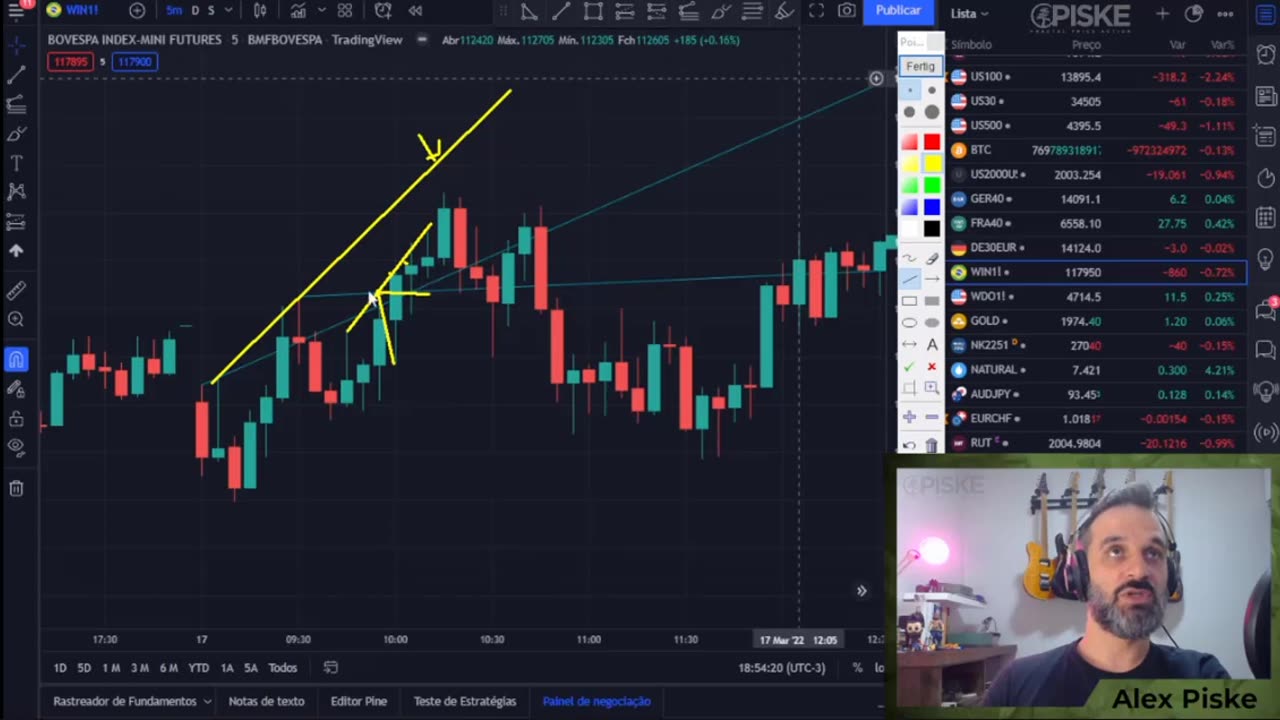The height and width of the screenshot is (720, 1280).
Task: Add symbol with the watchlist plus icon
Action: tap(1162, 14)
